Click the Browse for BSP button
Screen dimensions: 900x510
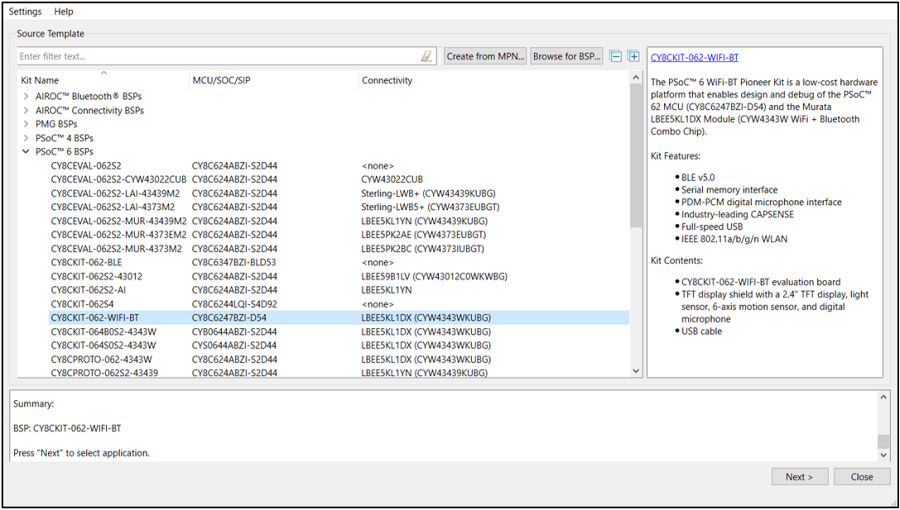(567, 56)
